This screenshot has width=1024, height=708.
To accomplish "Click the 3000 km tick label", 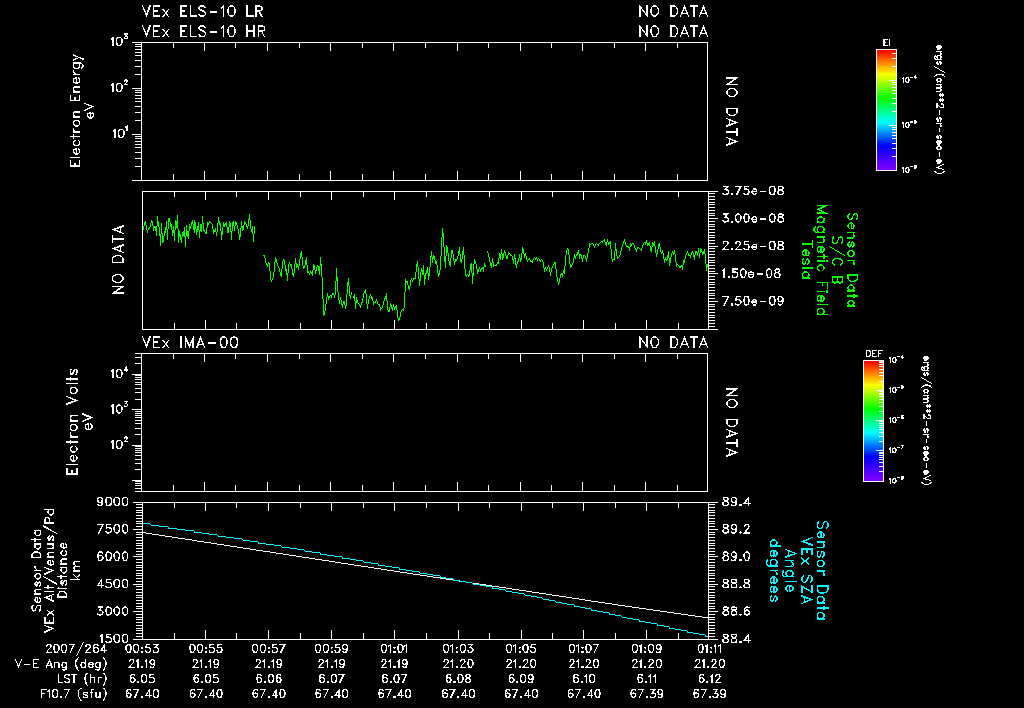I will pos(112,612).
